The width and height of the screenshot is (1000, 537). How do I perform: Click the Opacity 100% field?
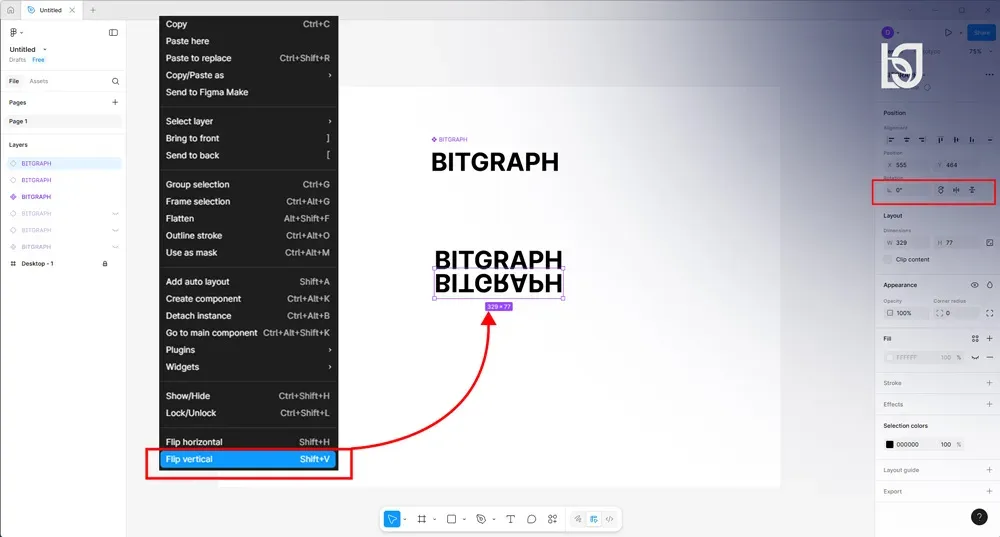(905, 313)
